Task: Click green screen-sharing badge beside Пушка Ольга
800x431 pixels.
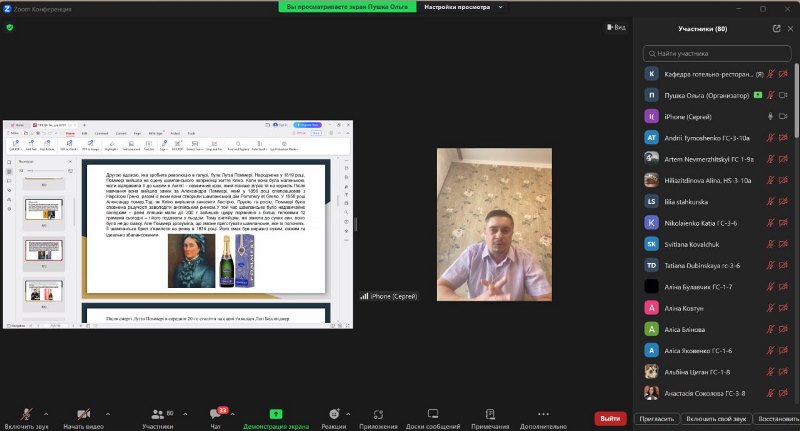Action: coord(758,95)
